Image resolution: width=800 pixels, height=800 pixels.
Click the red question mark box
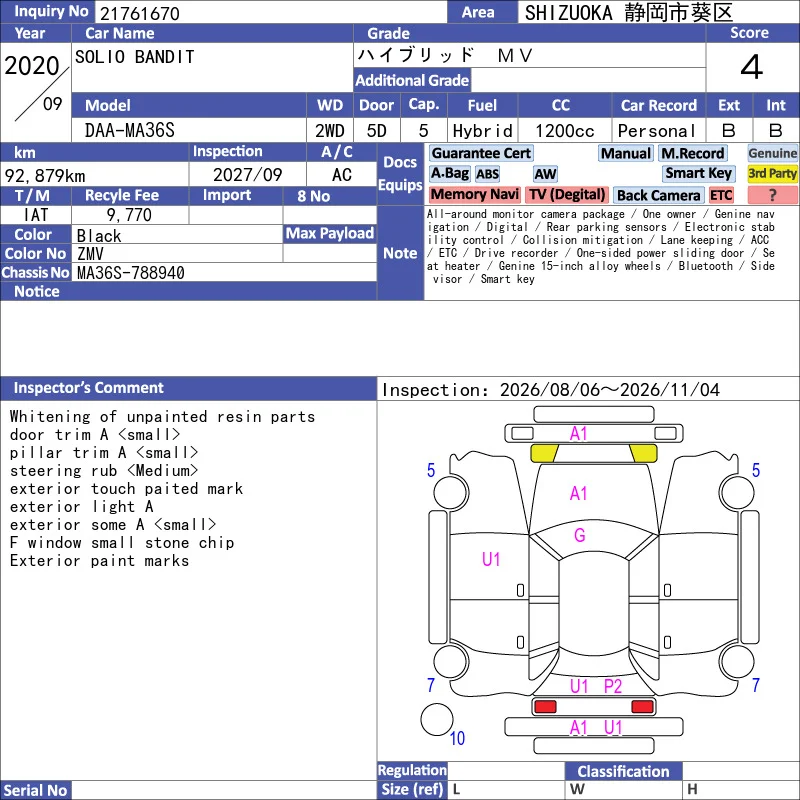click(x=772, y=195)
